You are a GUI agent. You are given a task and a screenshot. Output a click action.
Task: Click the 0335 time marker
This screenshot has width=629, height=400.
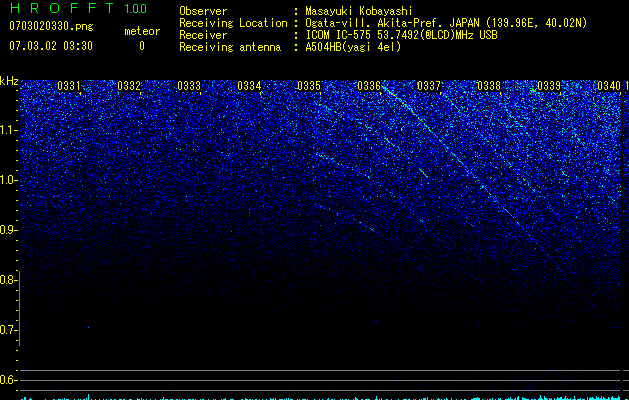point(309,86)
